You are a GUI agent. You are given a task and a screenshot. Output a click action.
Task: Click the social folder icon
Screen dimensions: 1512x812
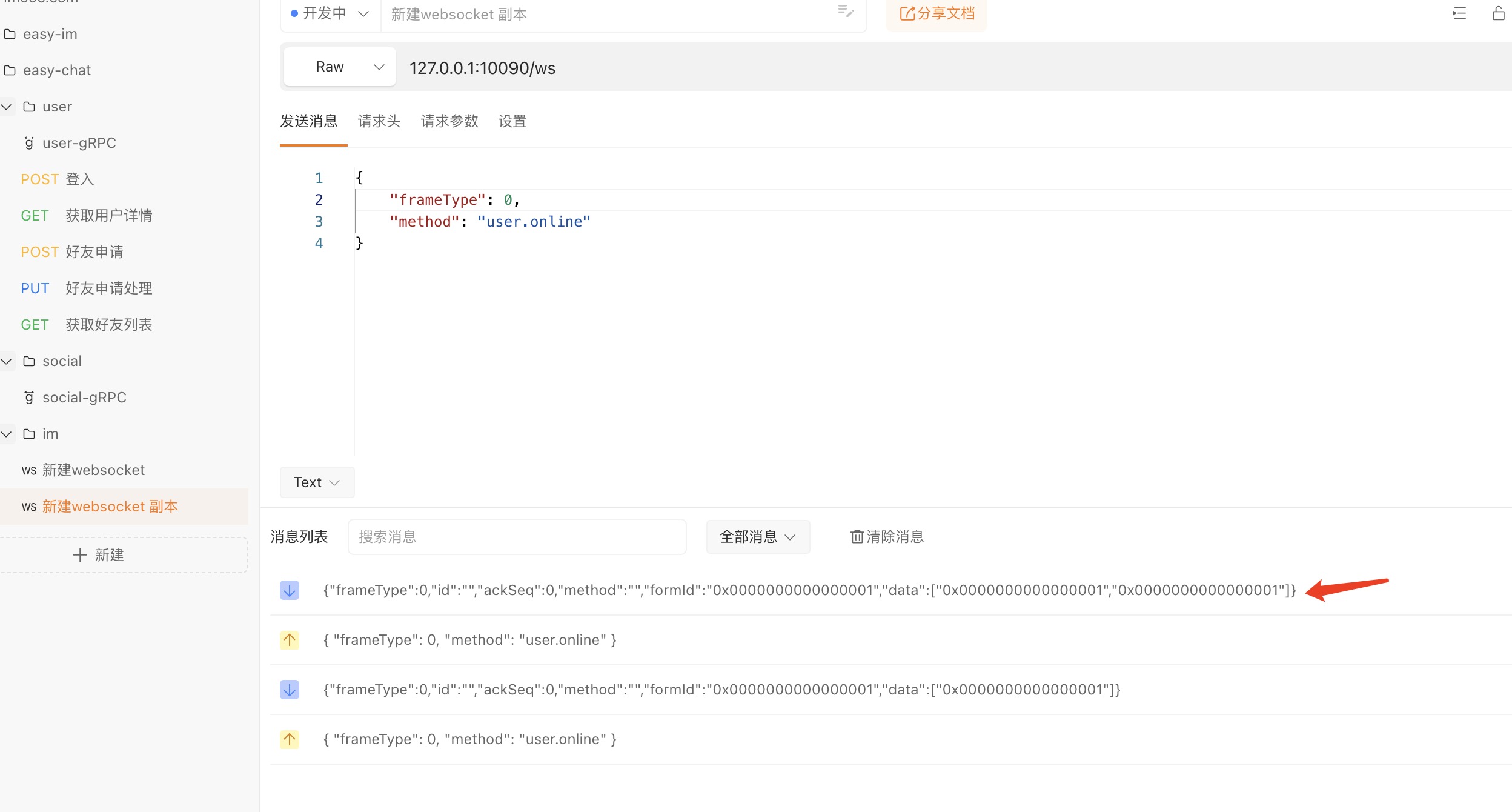29,361
